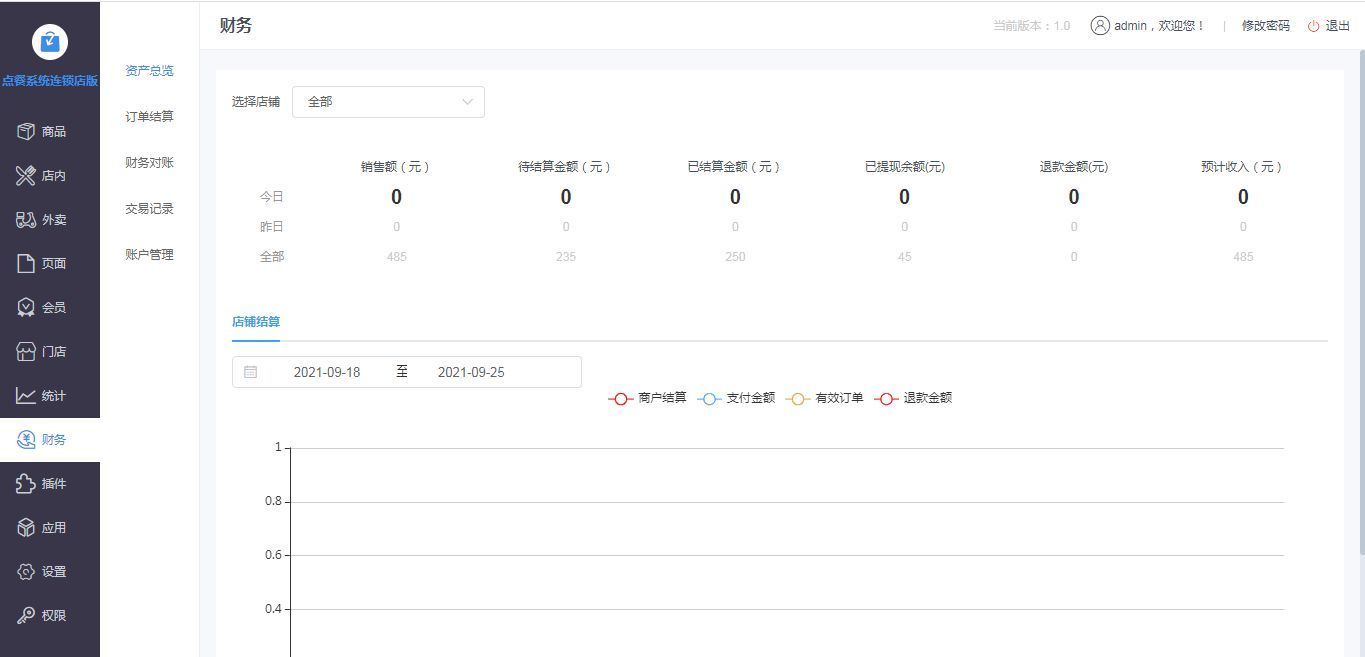
Task: Click 退款金额(元) column header
Action: pos(1074,167)
